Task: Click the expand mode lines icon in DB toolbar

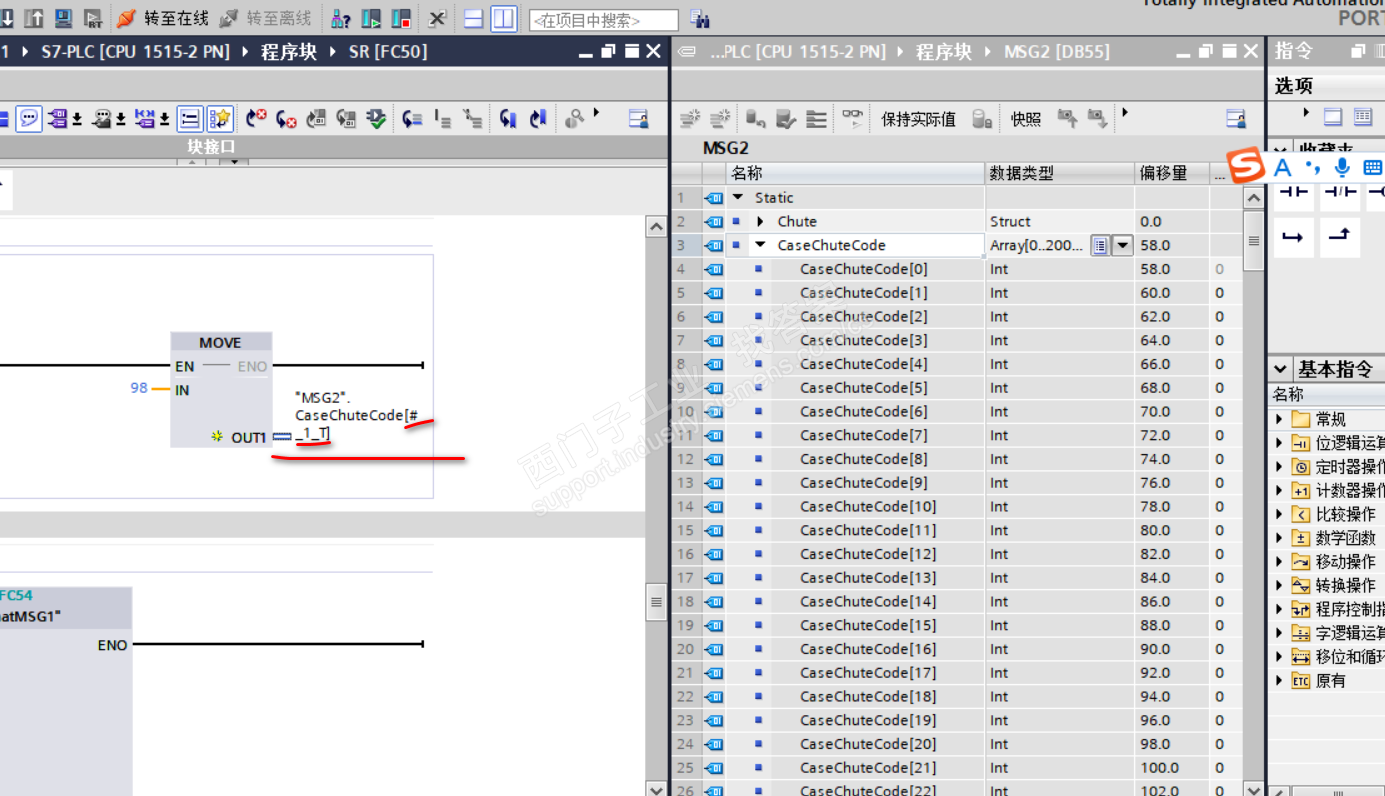Action: [817, 119]
